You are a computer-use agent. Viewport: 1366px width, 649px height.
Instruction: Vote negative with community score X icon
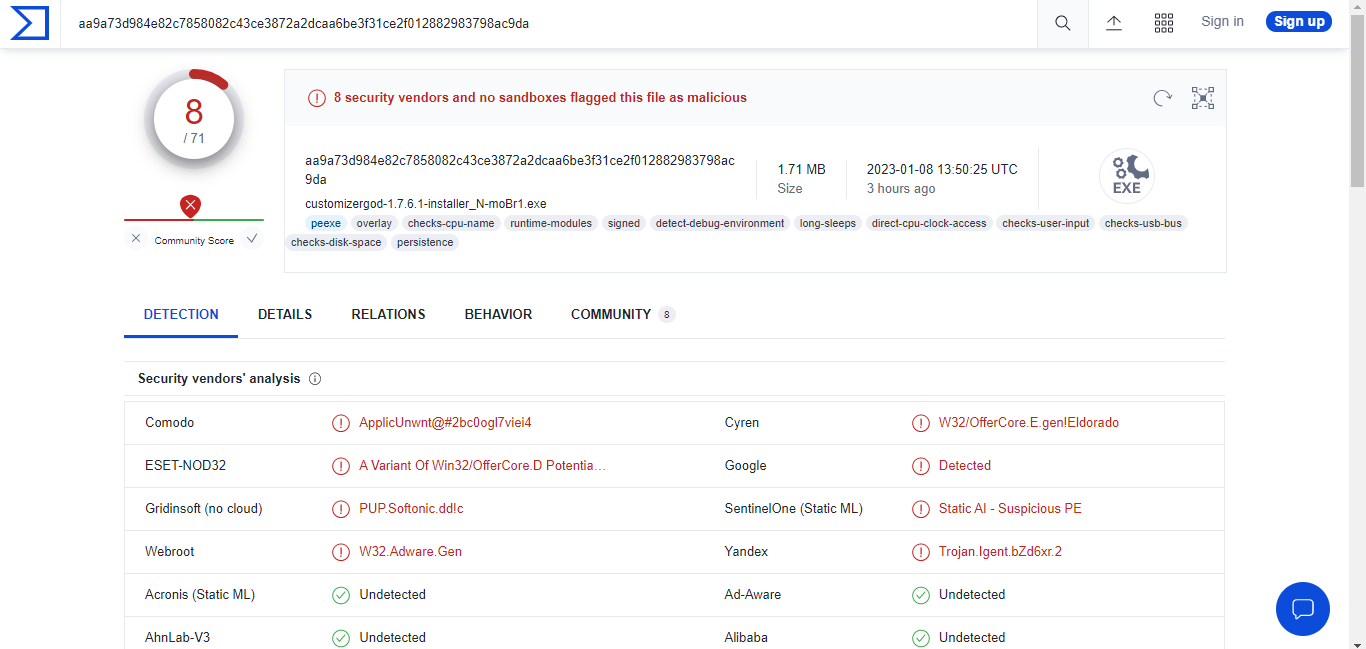tap(136, 239)
